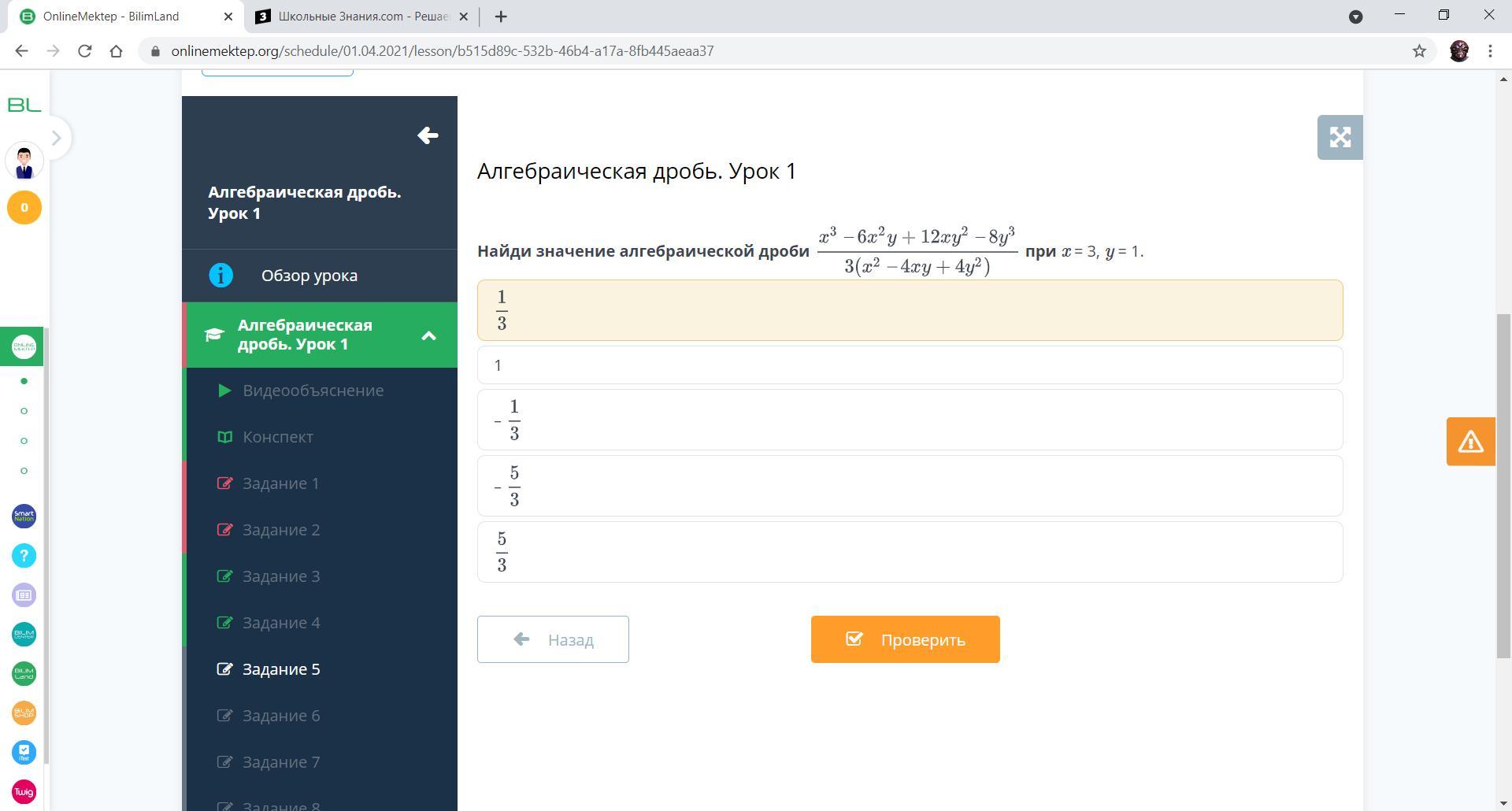Click the orange Проверить check button
1512x811 pixels.
pyautogui.click(x=905, y=639)
